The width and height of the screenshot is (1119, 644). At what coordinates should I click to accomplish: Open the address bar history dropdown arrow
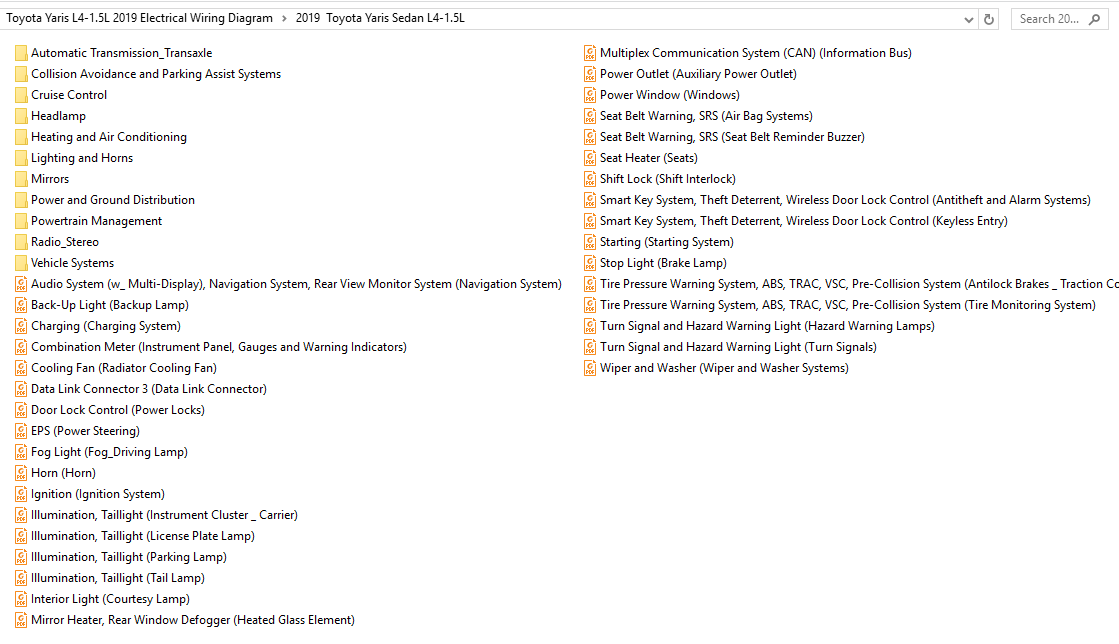click(x=968, y=19)
